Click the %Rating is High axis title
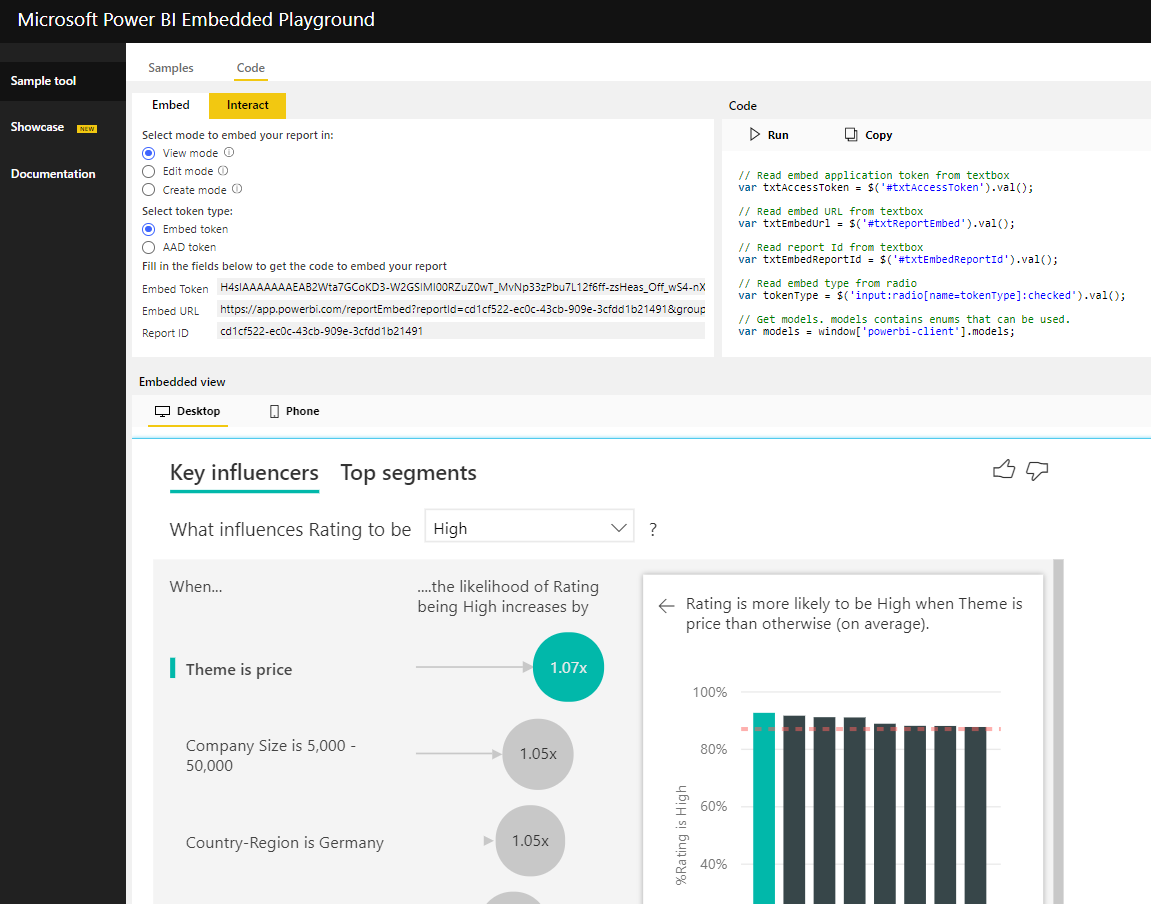Screen dimensions: 1151x904 (681, 835)
